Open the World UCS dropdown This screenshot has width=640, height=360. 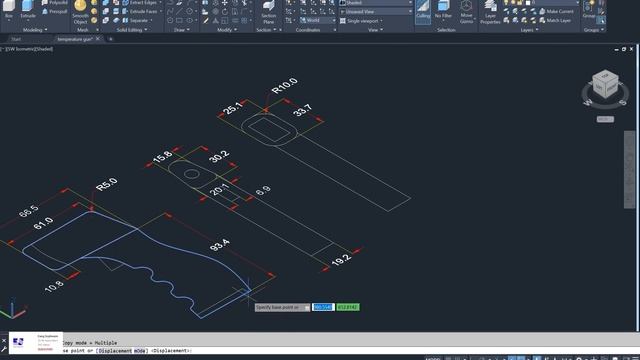click(x=317, y=20)
